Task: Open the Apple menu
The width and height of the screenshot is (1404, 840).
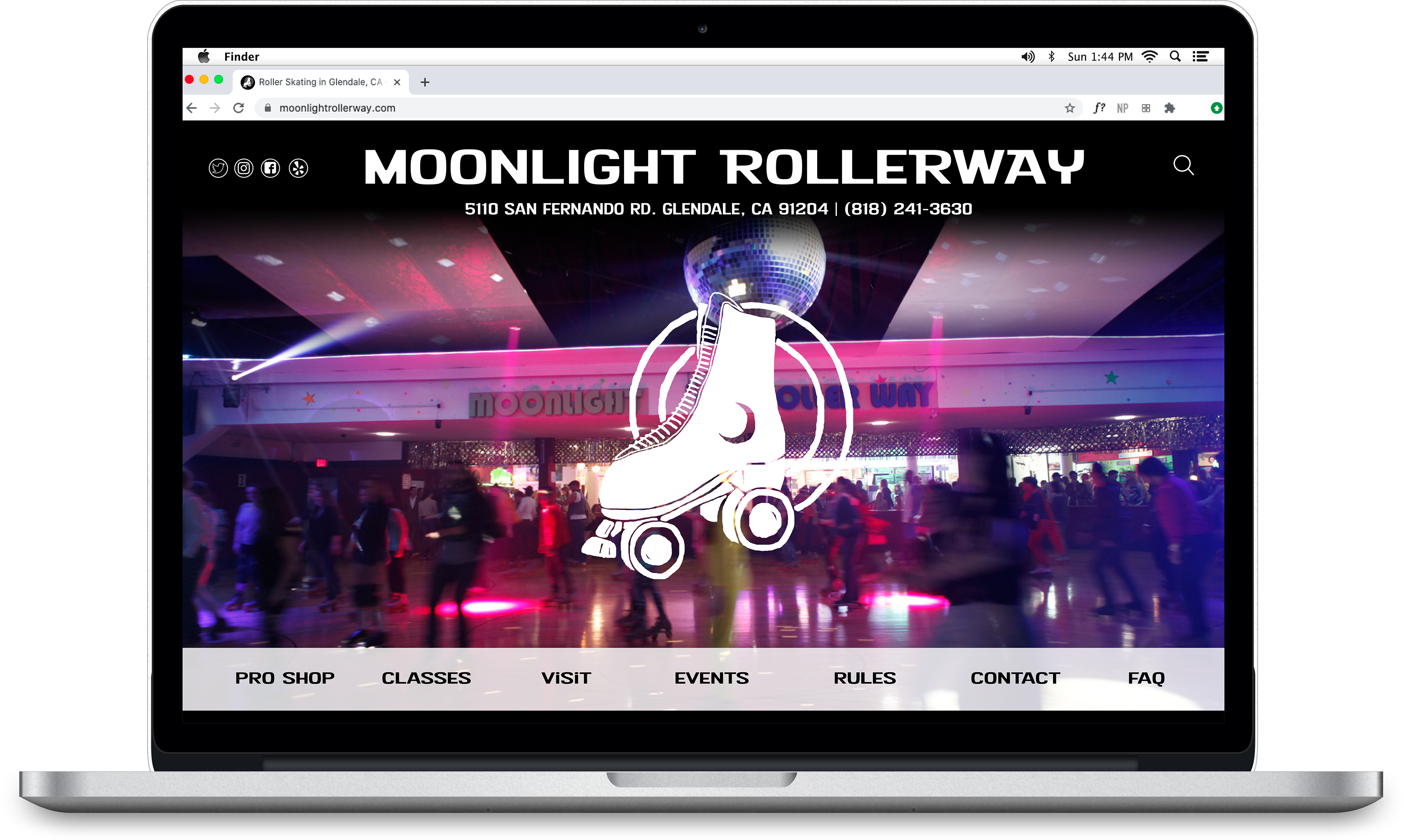Action: tap(204, 57)
